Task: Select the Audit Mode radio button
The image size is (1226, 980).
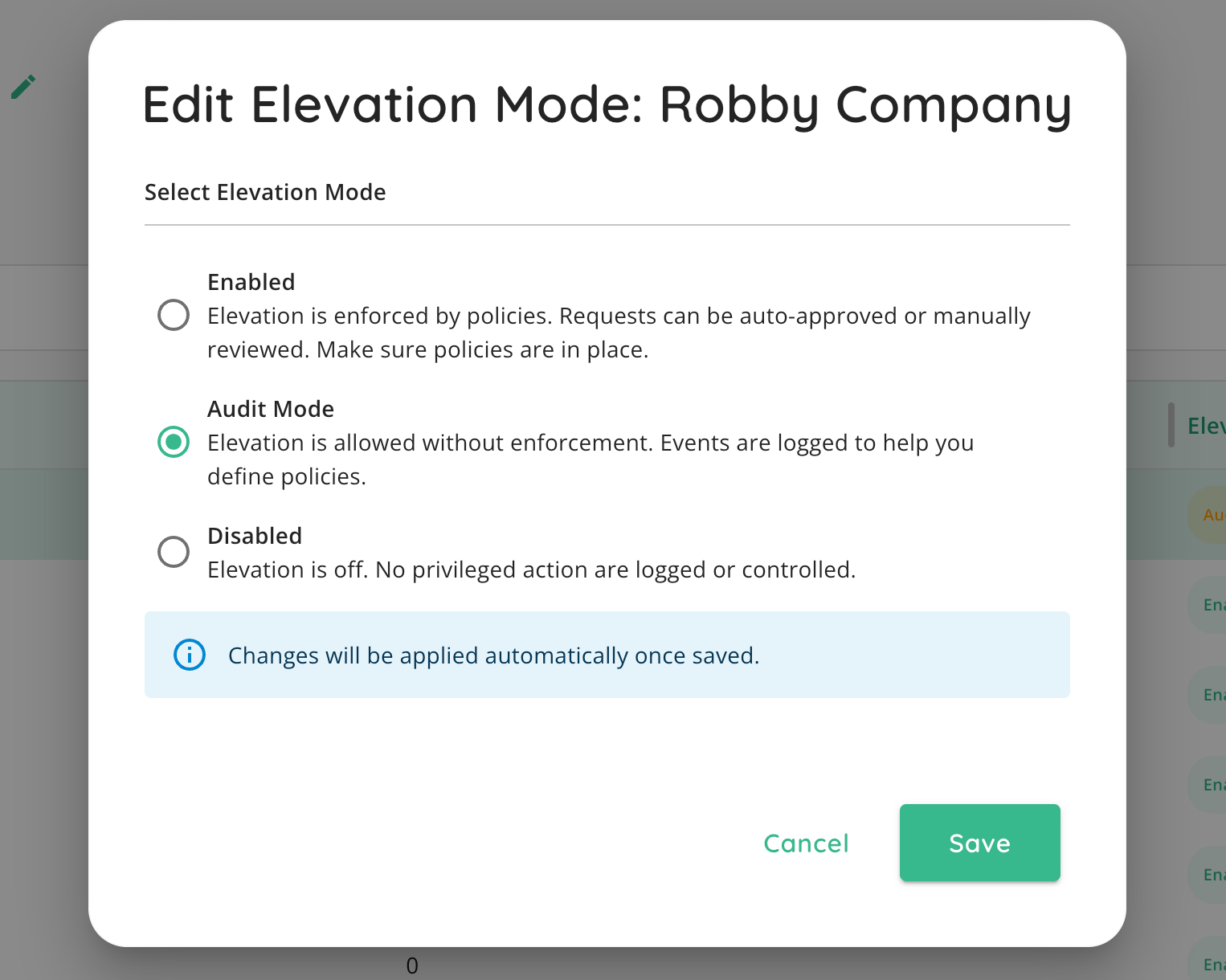Action: click(x=174, y=442)
